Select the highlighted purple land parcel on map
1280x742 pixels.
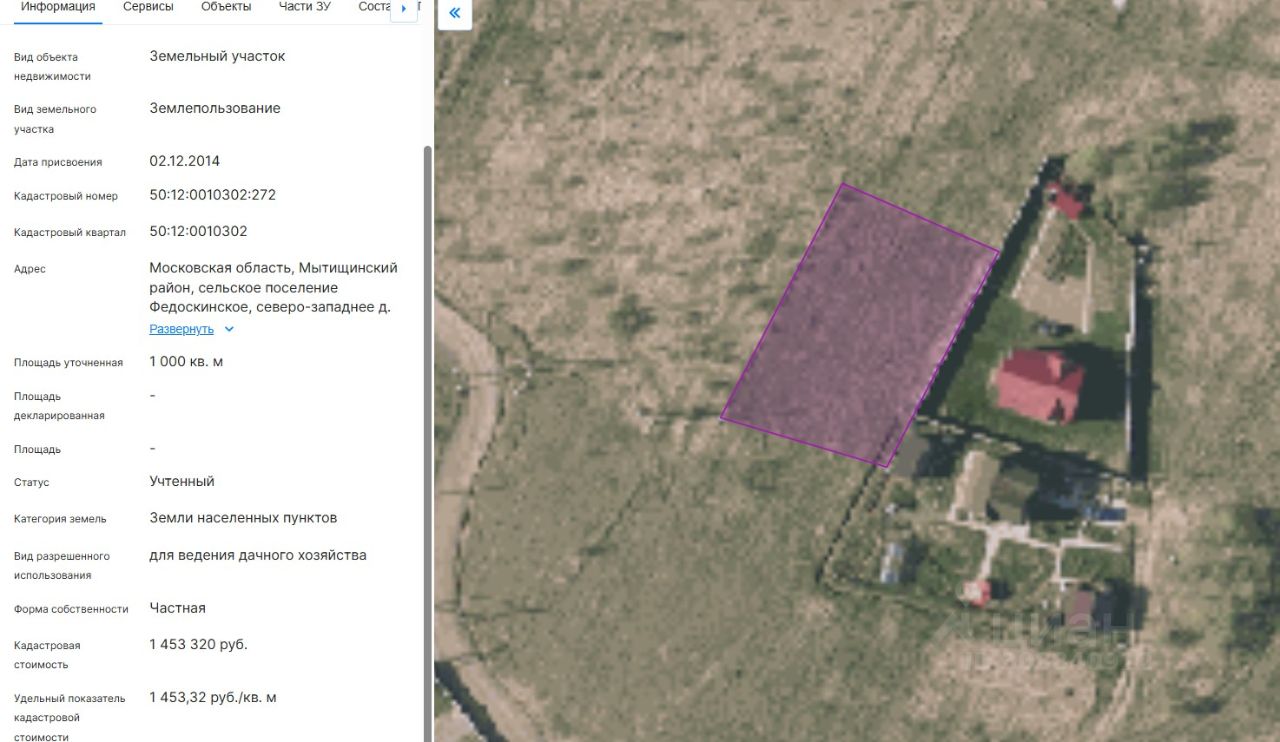point(860,325)
